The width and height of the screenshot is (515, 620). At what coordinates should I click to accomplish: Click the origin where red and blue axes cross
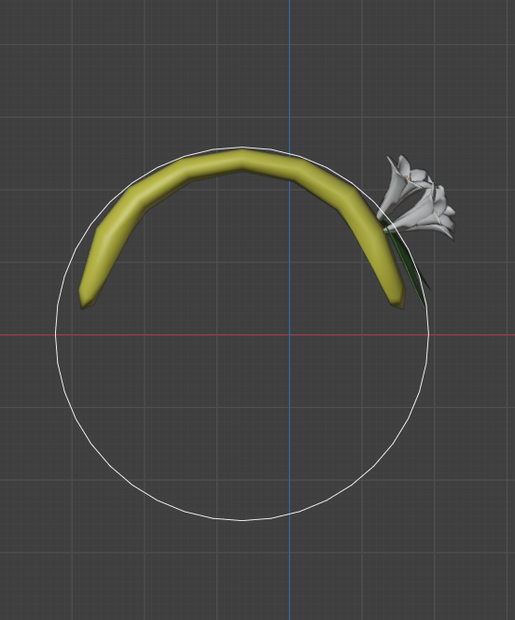pos(290,335)
